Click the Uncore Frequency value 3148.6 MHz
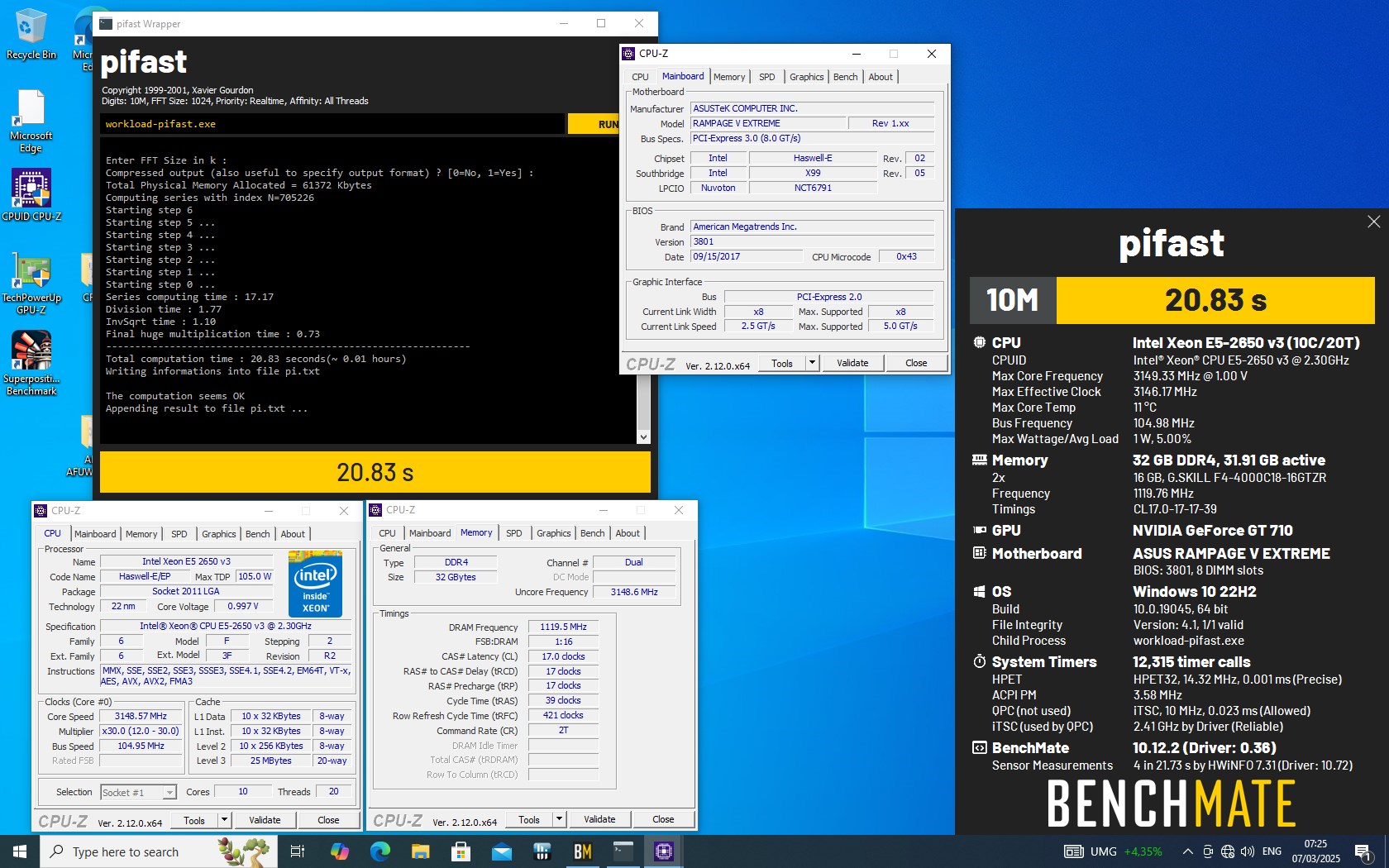This screenshot has height=868, width=1389. point(634,592)
